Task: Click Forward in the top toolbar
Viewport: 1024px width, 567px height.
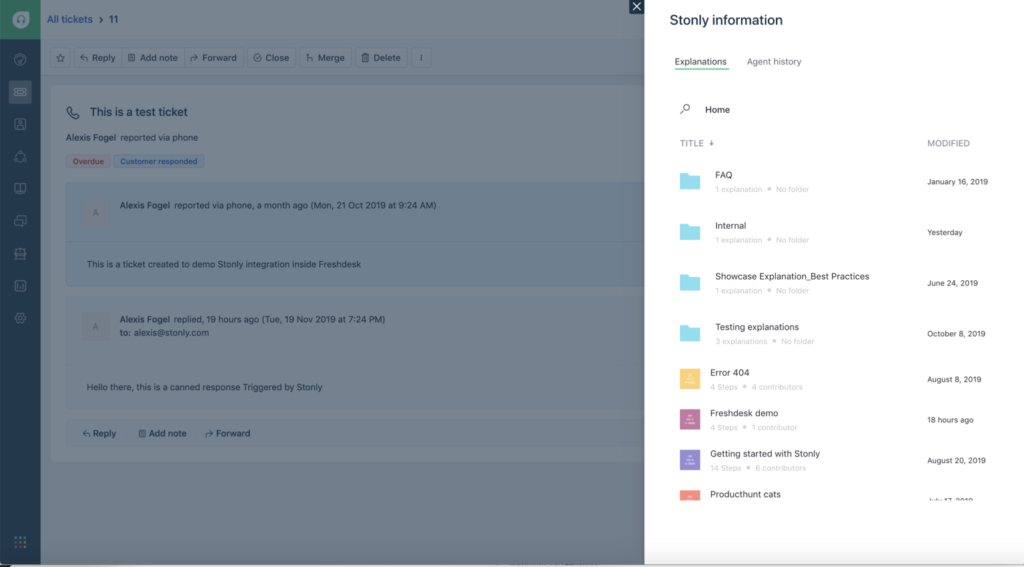Action: (214, 57)
